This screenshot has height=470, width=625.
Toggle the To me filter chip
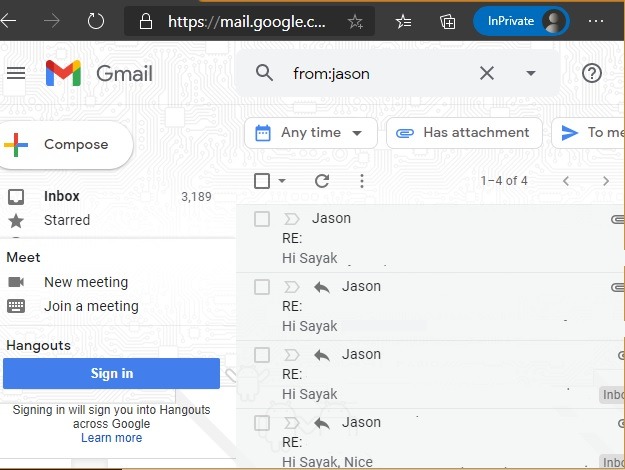point(588,133)
